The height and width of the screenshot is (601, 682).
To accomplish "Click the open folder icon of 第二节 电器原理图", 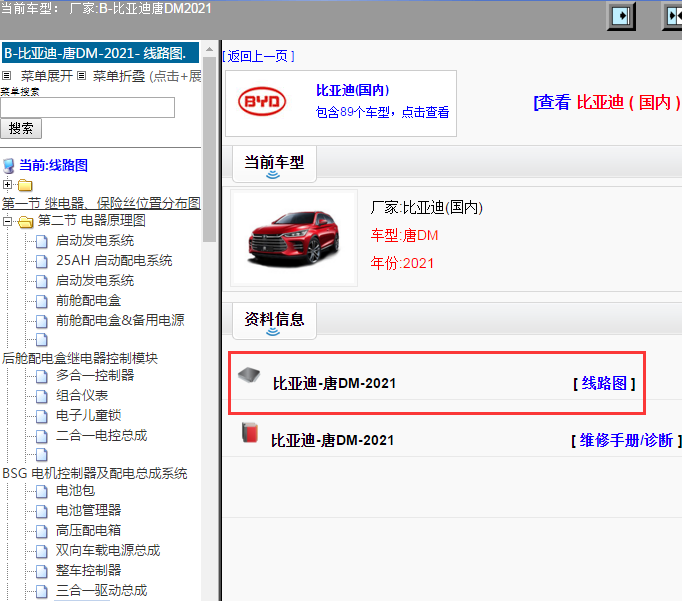I will pyautogui.click(x=26, y=222).
